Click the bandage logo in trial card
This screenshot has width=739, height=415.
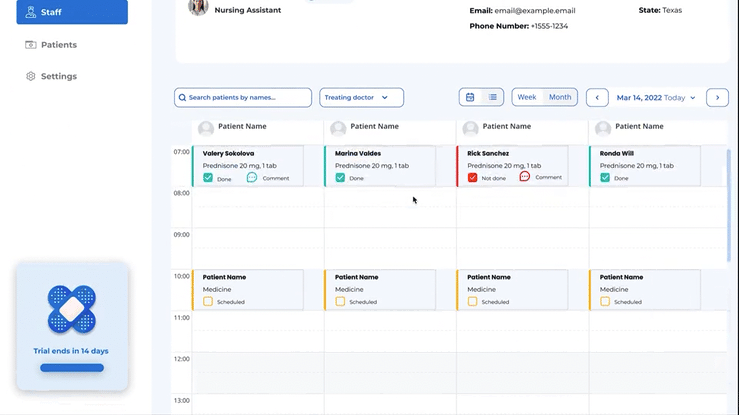tap(72, 309)
